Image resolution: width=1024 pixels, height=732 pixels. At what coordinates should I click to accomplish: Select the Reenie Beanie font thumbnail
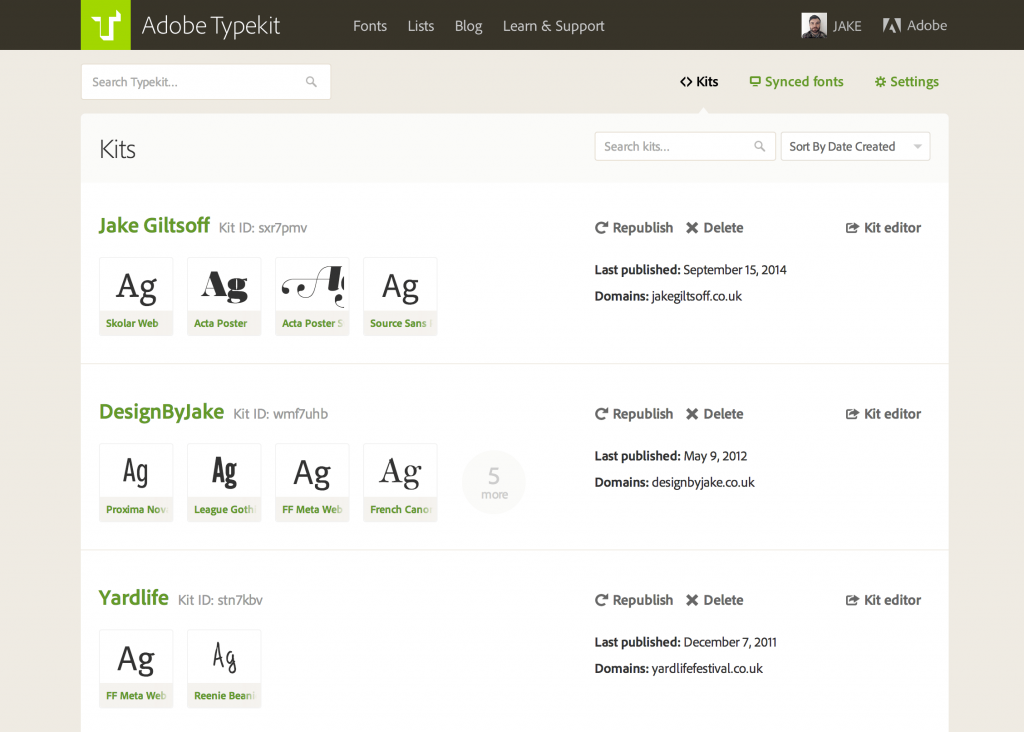point(224,669)
